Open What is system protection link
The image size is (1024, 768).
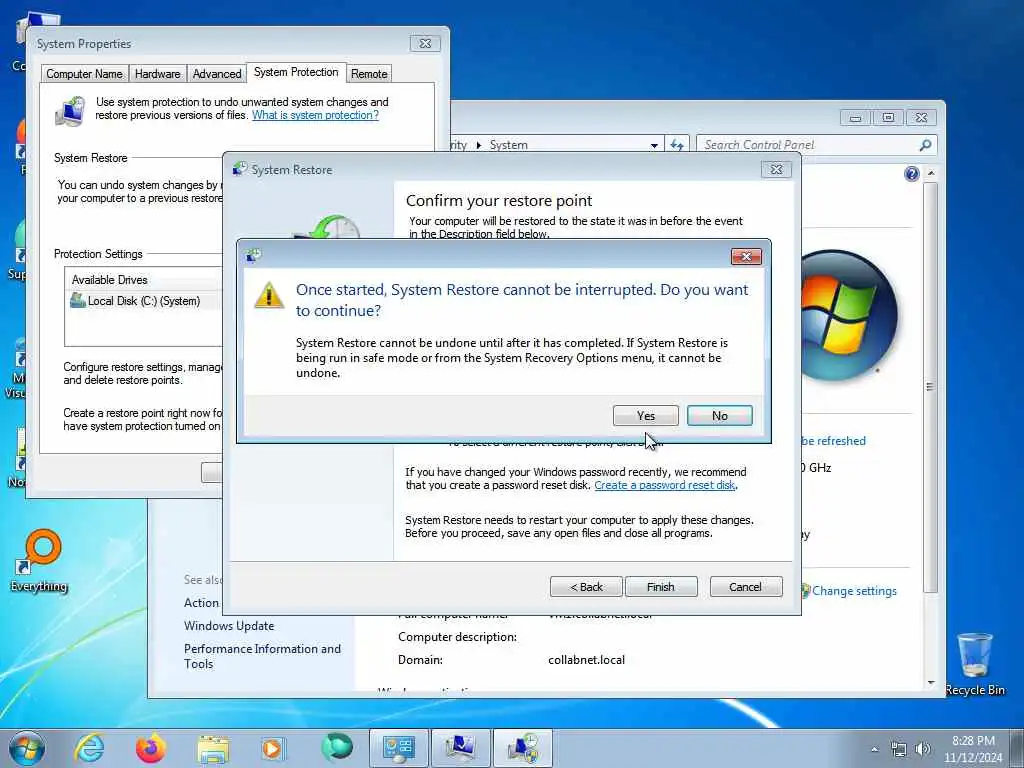315,115
